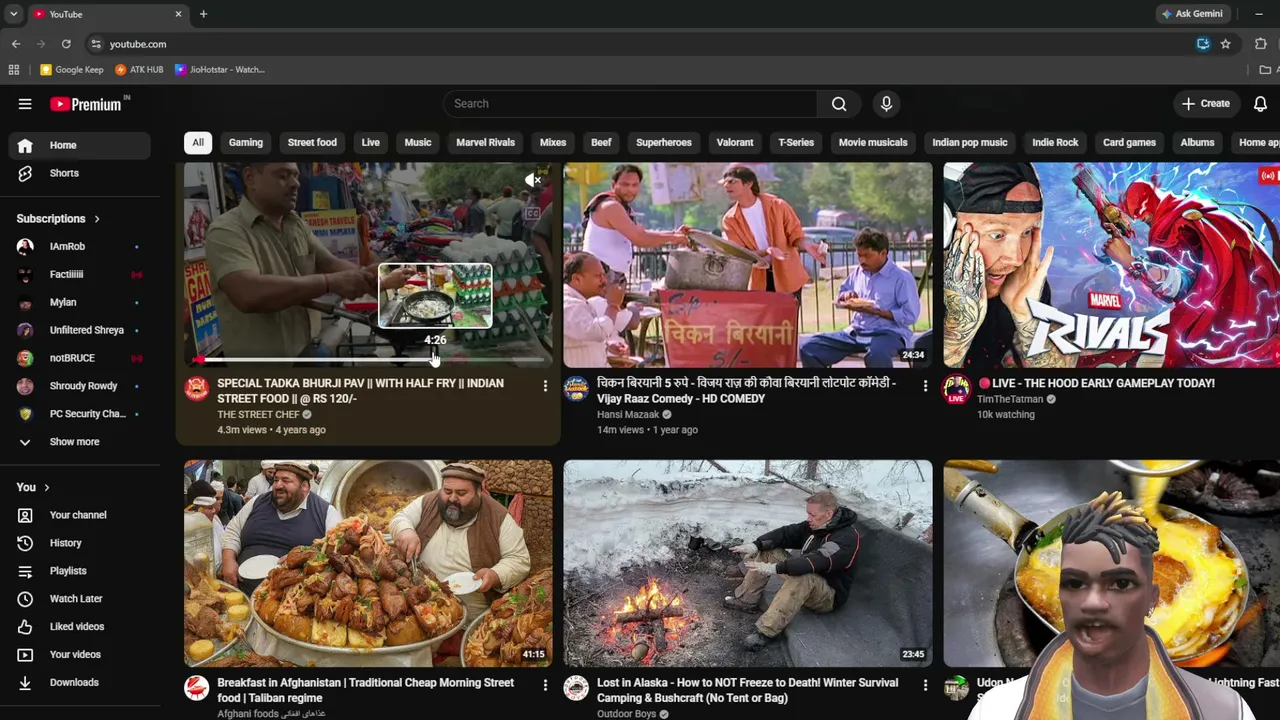Open Watch Later in the sidebar
The image size is (1280, 720).
80,599
